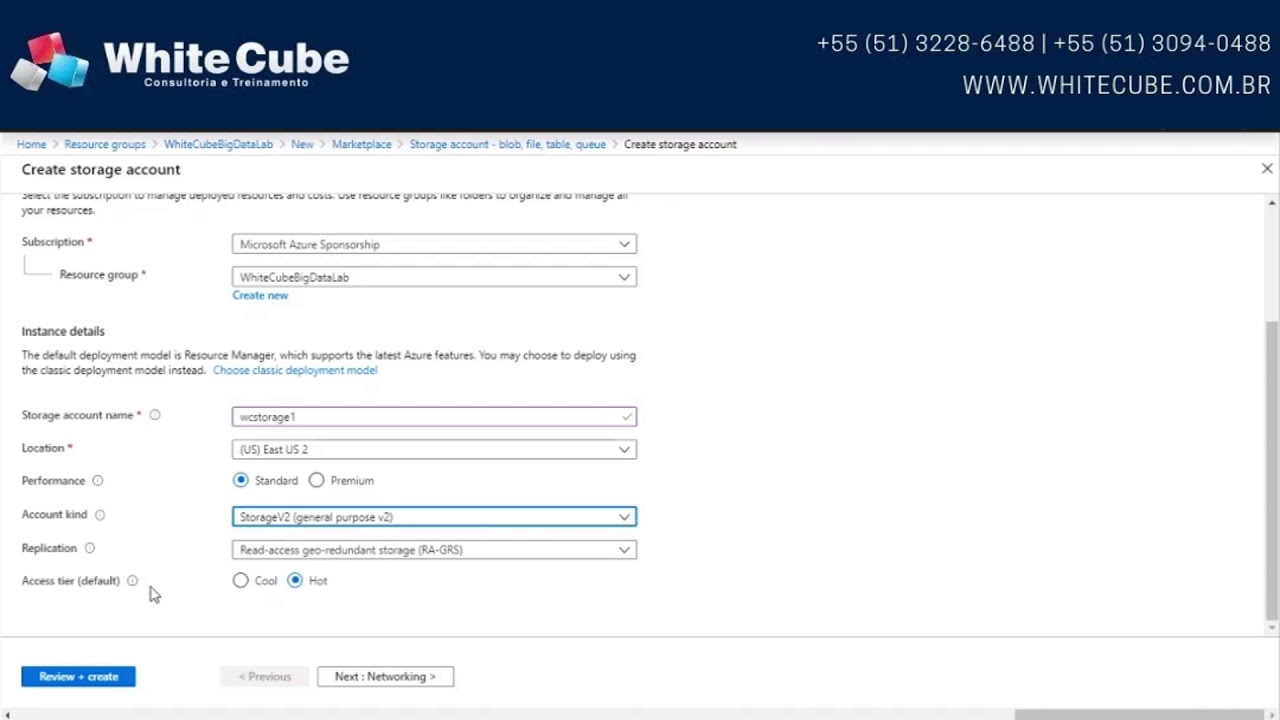
Task: Go to the Home breadcrumb
Action: pyautogui.click(x=31, y=144)
